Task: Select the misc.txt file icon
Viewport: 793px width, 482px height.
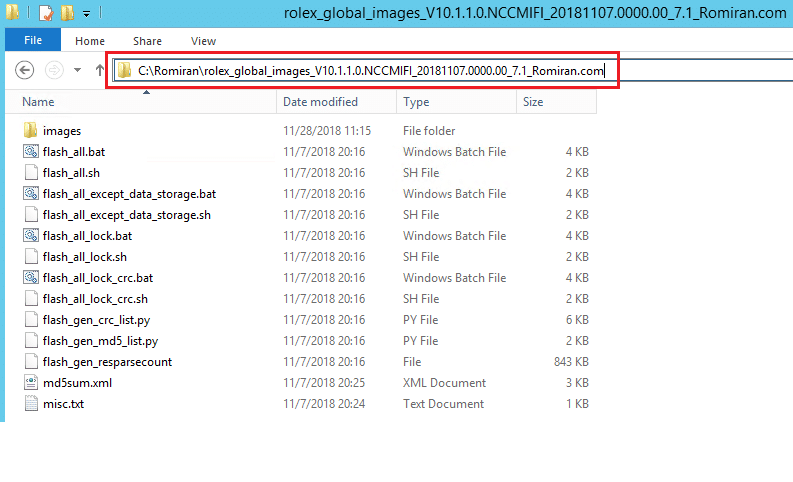Action: pyautogui.click(x=31, y=404)
